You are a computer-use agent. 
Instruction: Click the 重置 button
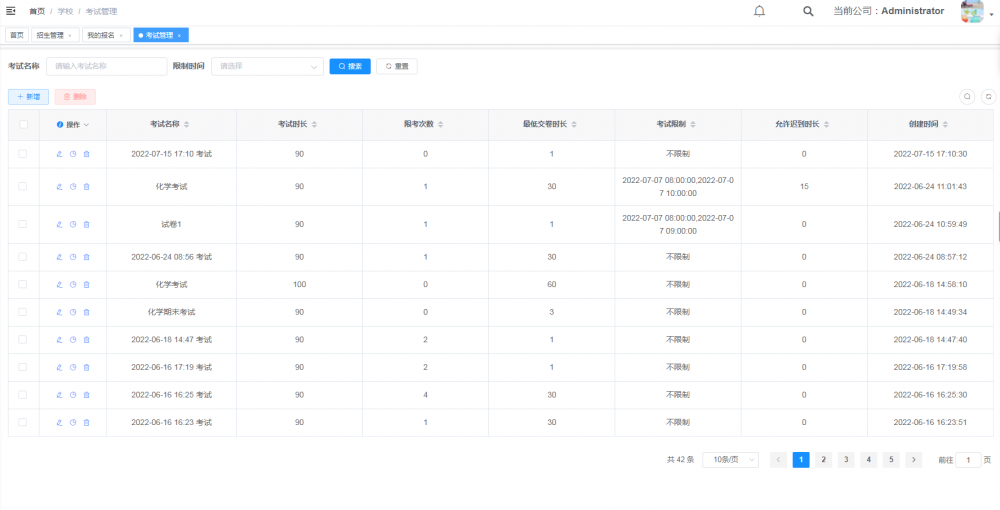pos(397,66)
